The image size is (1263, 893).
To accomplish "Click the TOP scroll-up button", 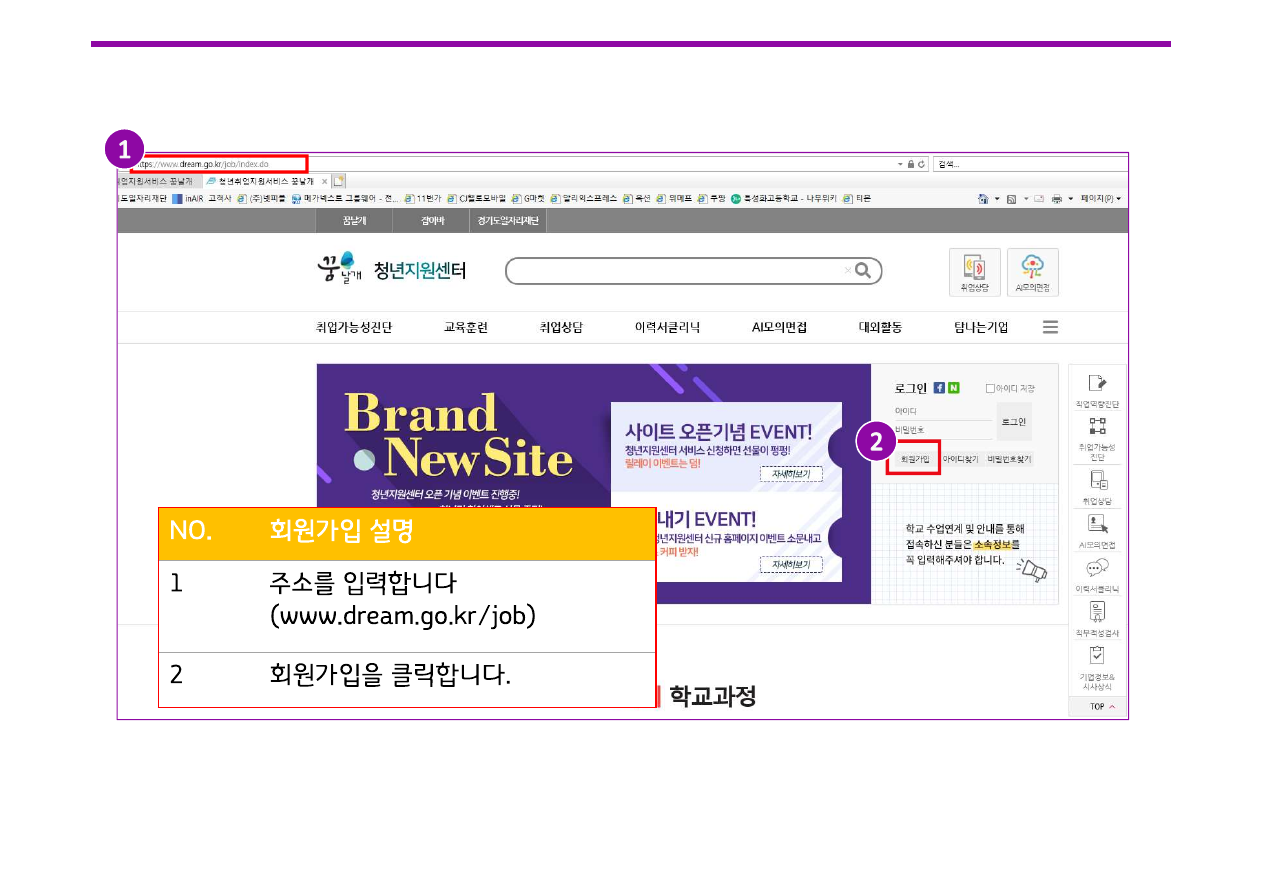I will [x=1097, y=706].
